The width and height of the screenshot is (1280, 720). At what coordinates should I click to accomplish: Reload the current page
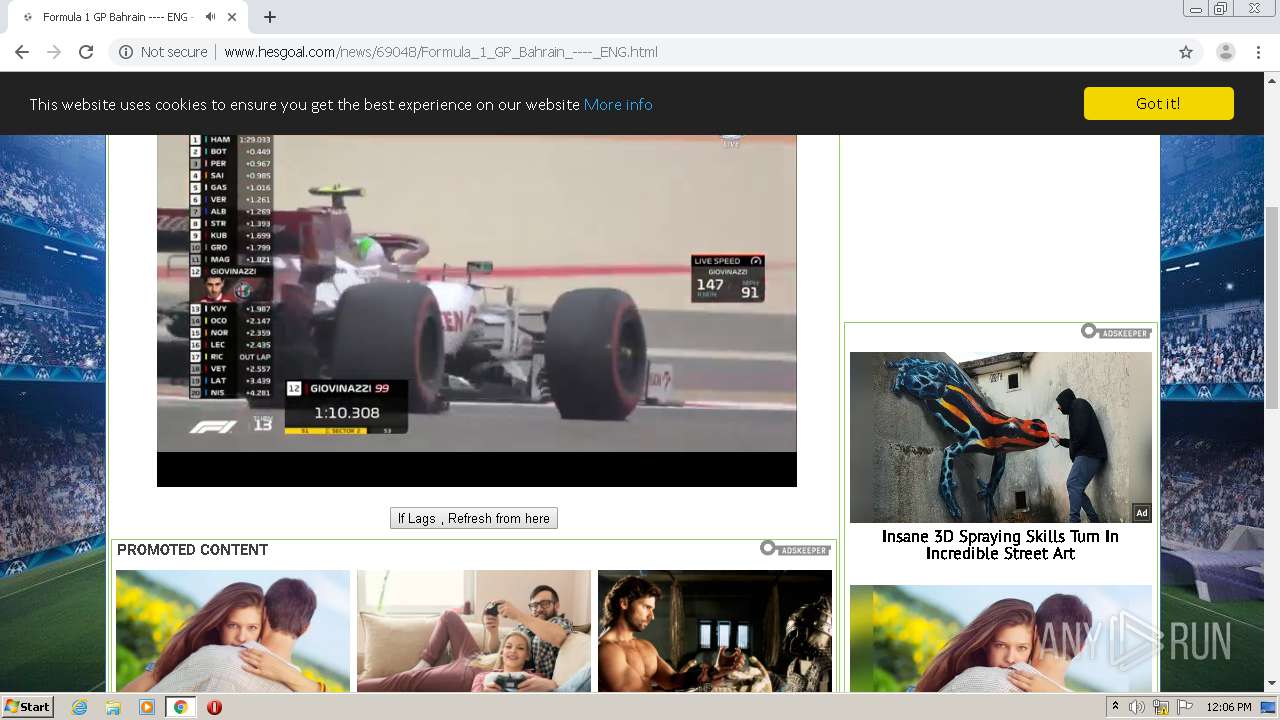tap(86, 52)
